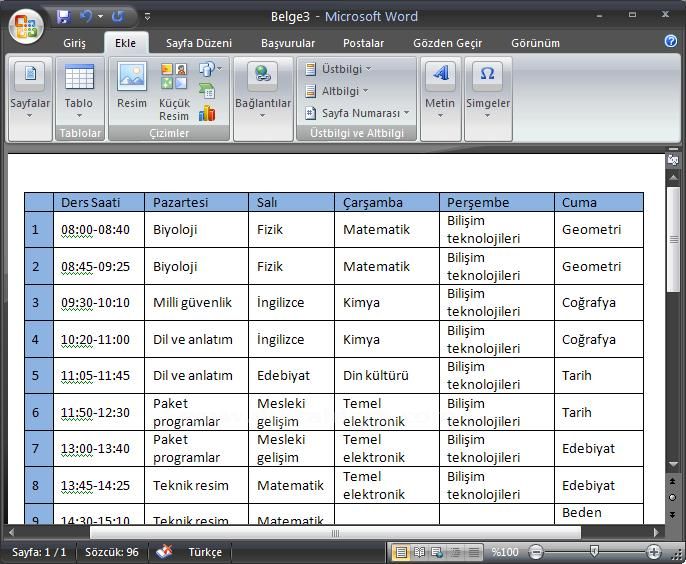Click the Salı header cell

click(291, 202)
